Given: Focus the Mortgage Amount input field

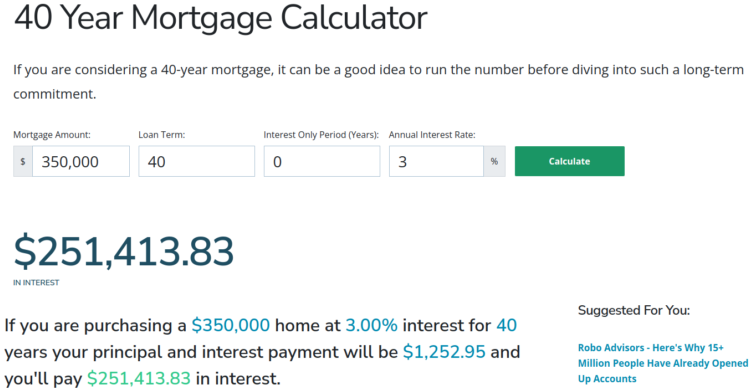Looking at the screenshot, I should tap(81, 161).
